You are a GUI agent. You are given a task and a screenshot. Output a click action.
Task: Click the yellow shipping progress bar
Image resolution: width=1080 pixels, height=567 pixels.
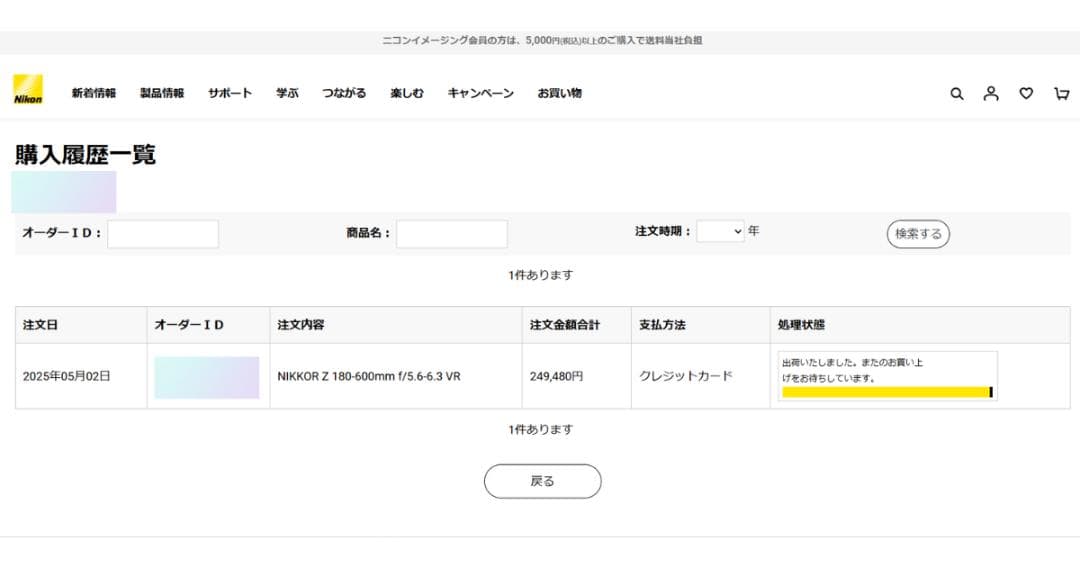tap(887, 392)
